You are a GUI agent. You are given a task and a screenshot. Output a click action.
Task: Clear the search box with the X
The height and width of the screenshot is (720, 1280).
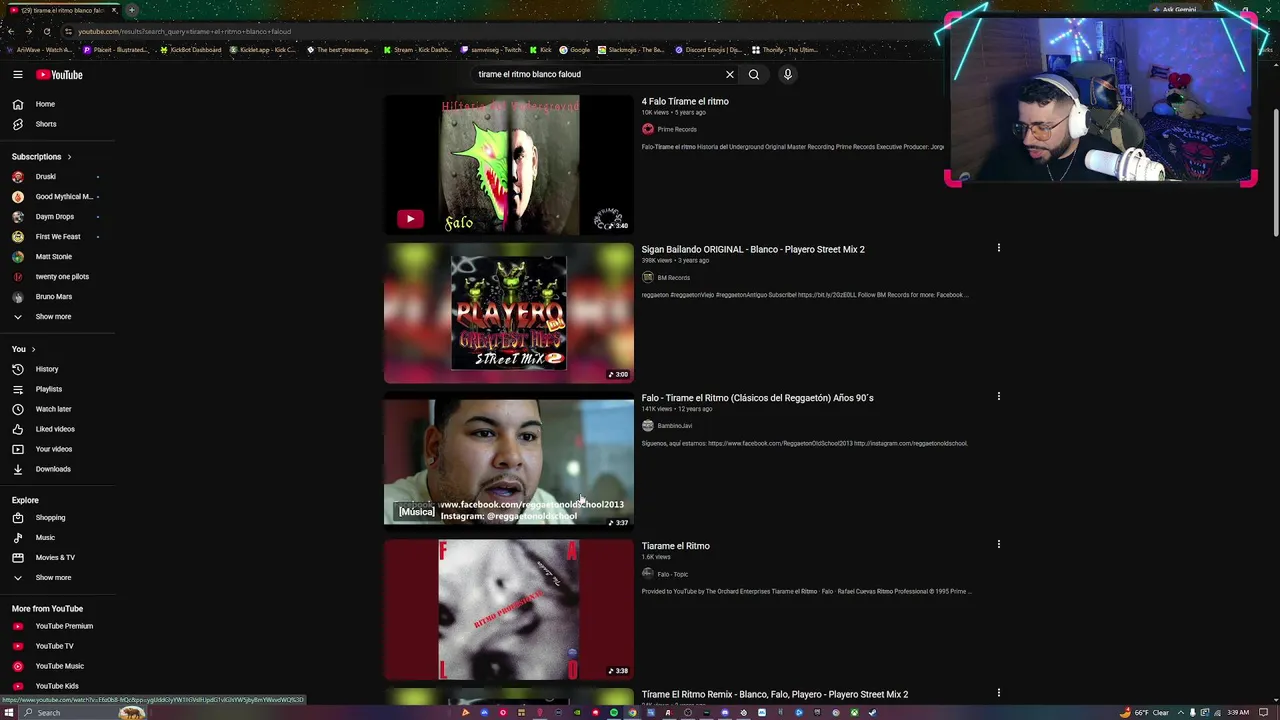pos(730,74)
